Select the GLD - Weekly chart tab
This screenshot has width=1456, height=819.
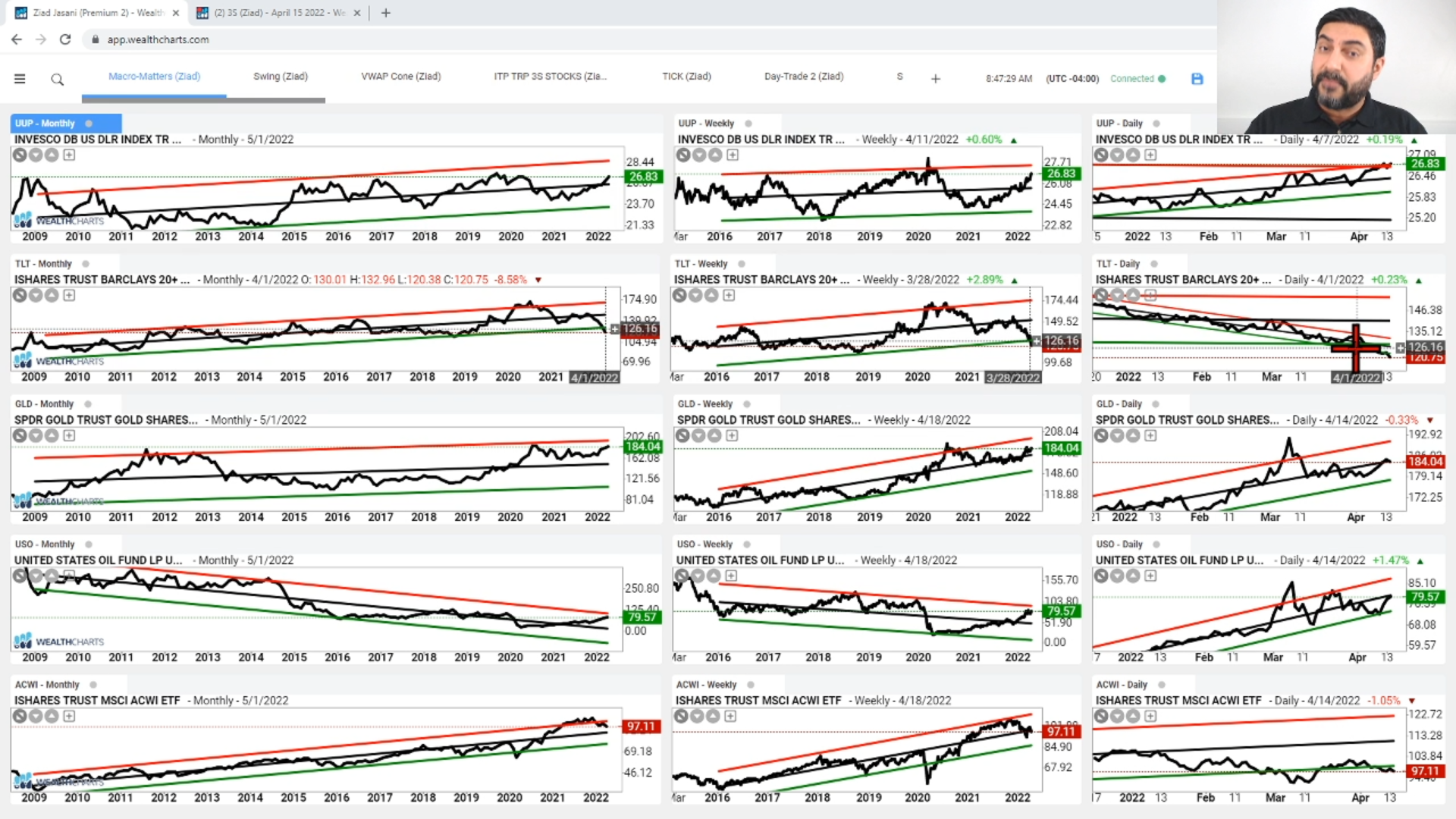pos(705,404)
